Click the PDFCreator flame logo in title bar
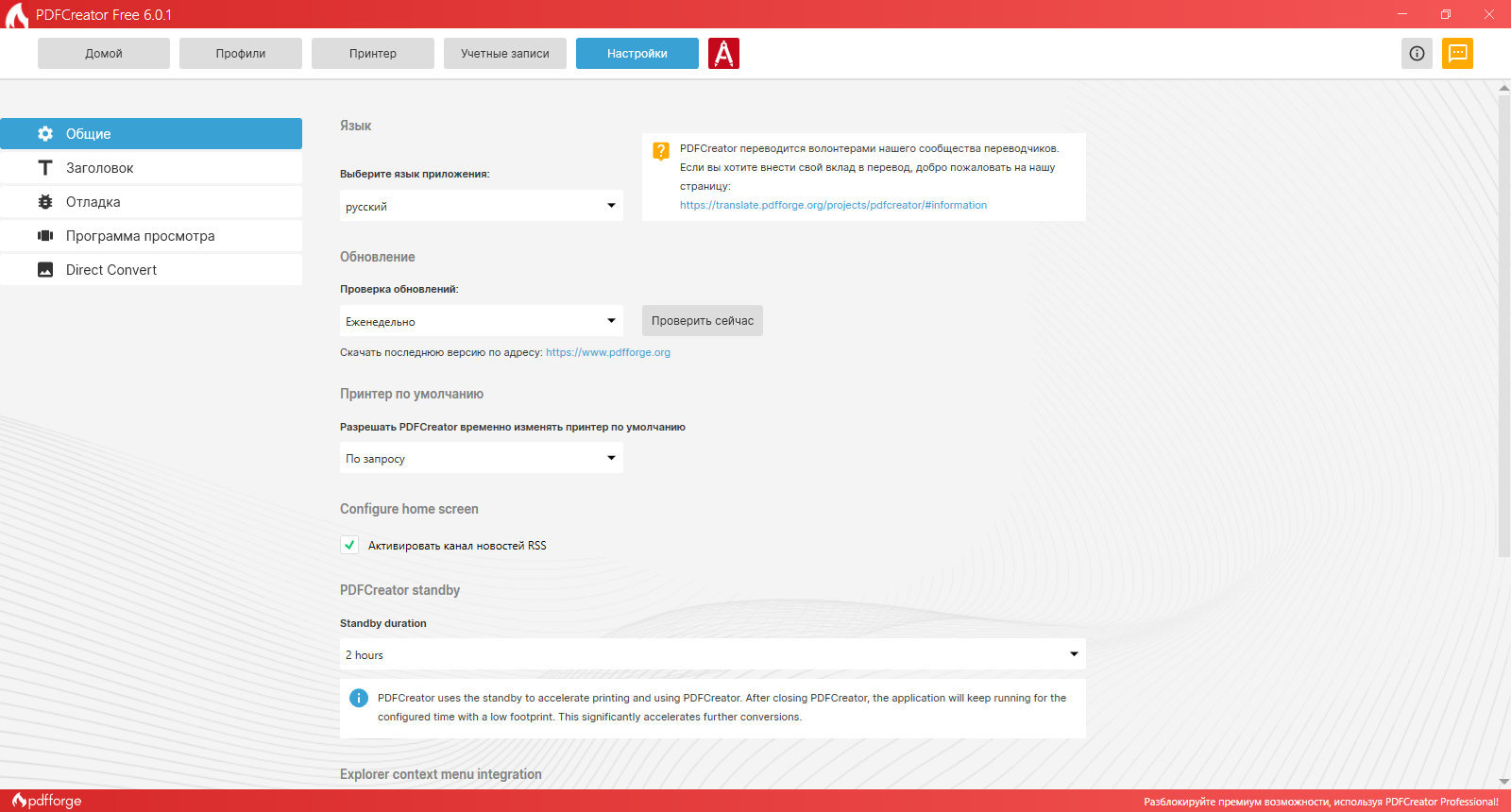 [17, 15]
